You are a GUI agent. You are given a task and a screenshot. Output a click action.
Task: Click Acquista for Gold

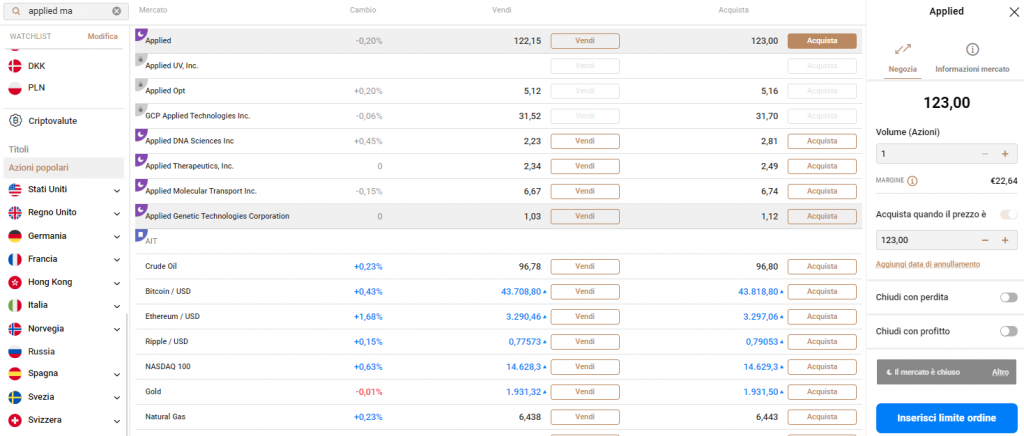[x=822, y=392]
